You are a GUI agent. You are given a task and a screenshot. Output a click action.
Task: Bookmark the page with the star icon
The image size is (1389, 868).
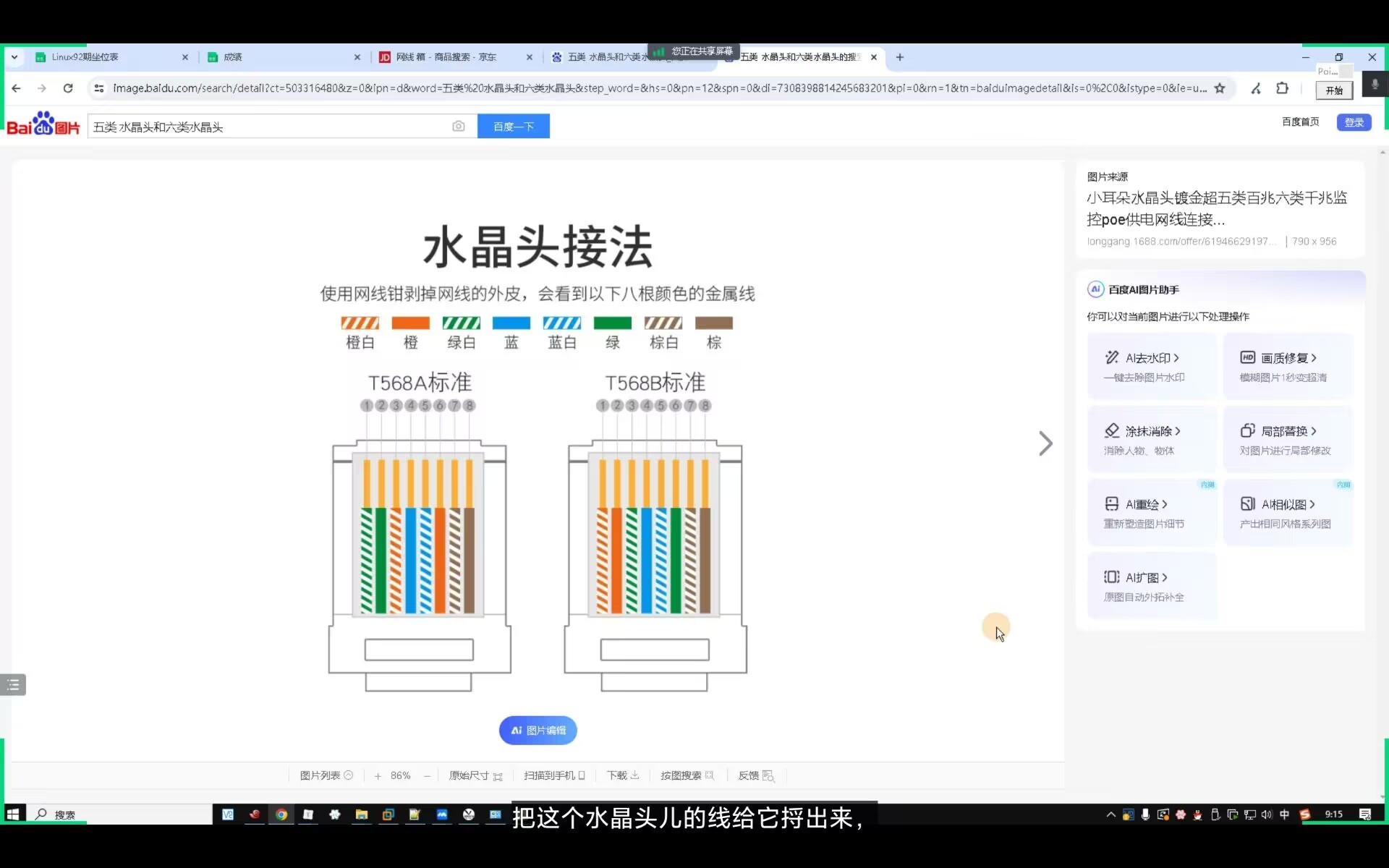[1220, 88]
